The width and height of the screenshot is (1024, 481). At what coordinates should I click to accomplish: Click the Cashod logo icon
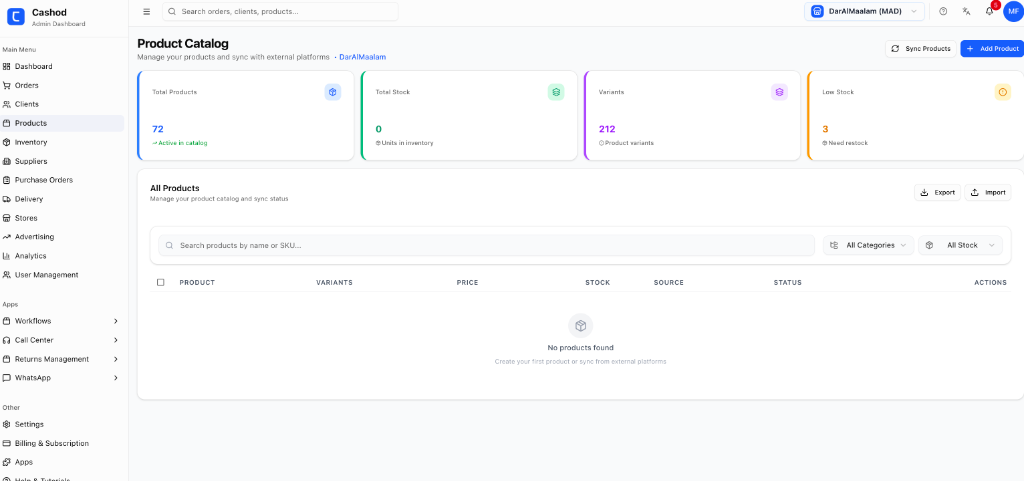click(16, 16)
